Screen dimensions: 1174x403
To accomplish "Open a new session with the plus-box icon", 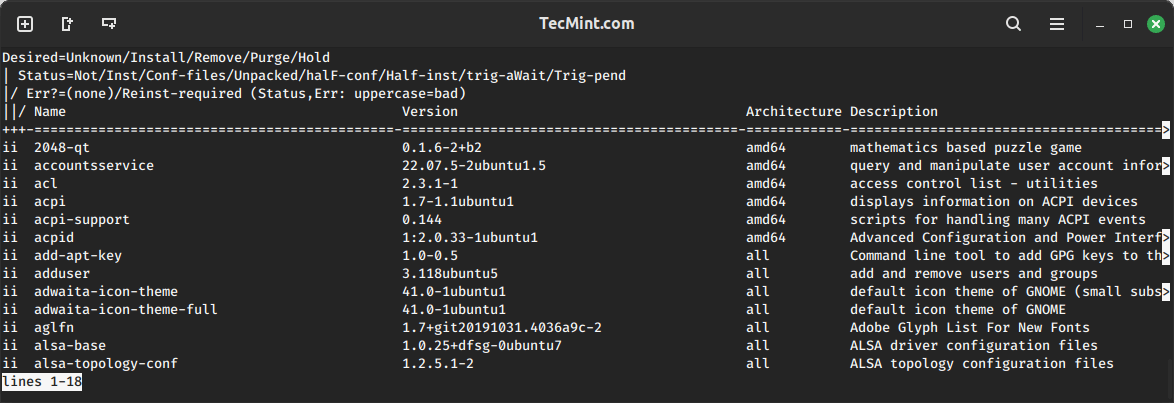I will point(25,23).
